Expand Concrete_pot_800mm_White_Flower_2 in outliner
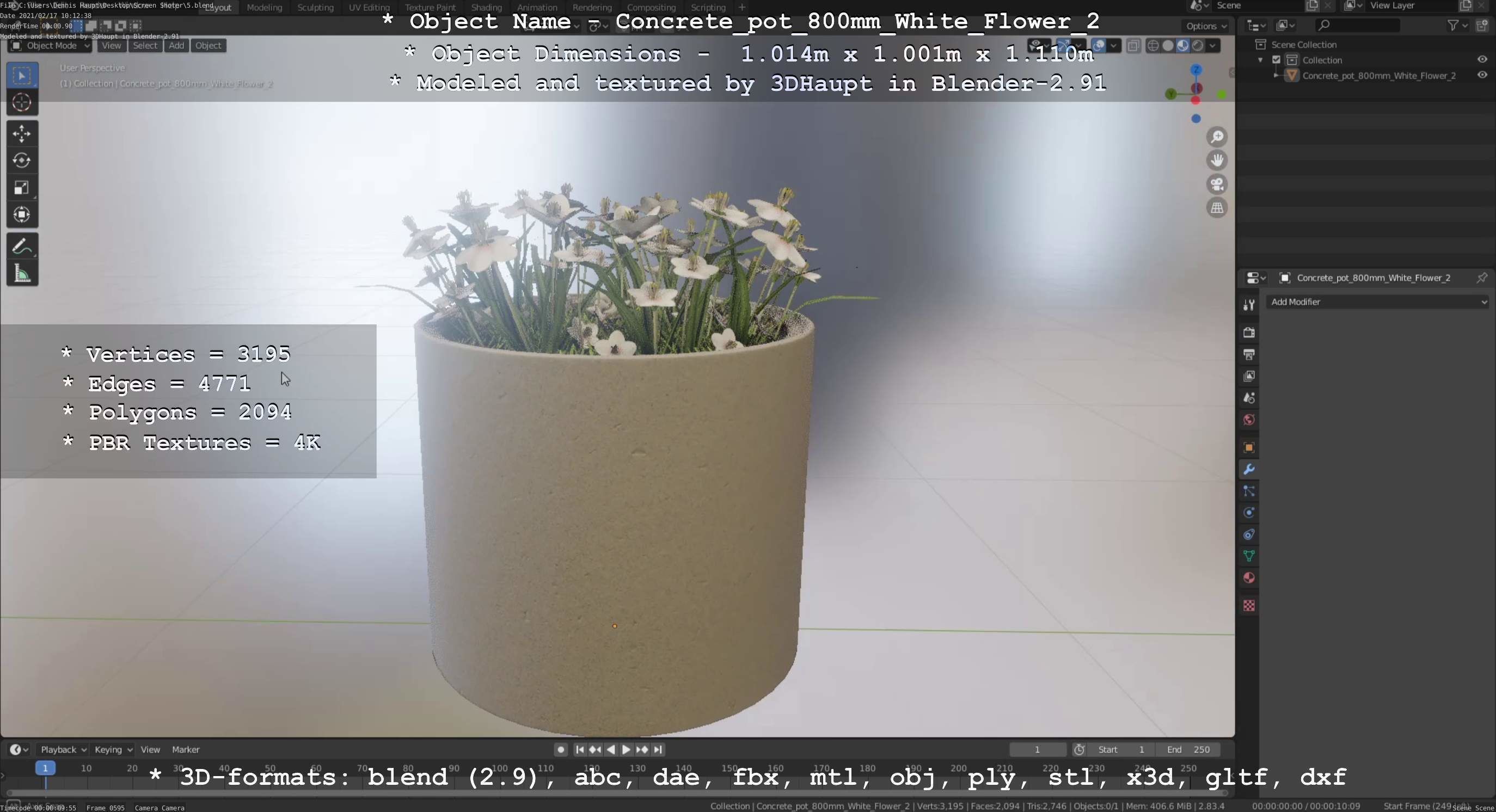1496x812 pixels. [1276, 76]
